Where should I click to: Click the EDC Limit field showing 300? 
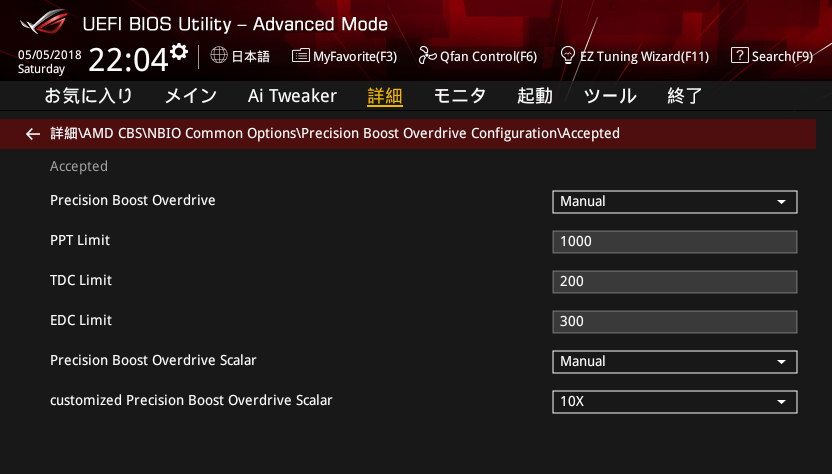(674, 322)
